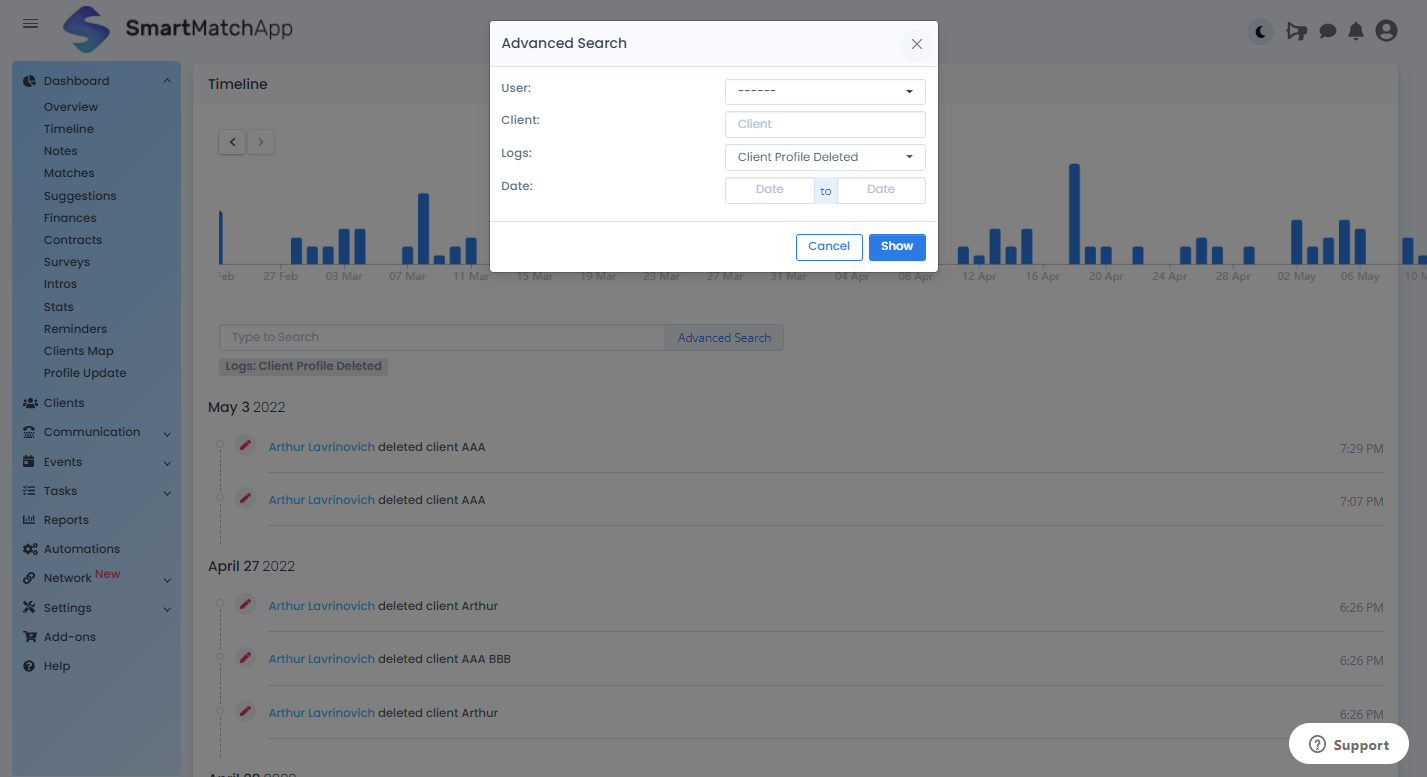1427x777 pixels.
Task: Click the left chevron to navigate the chart
Action: [231, 142]
